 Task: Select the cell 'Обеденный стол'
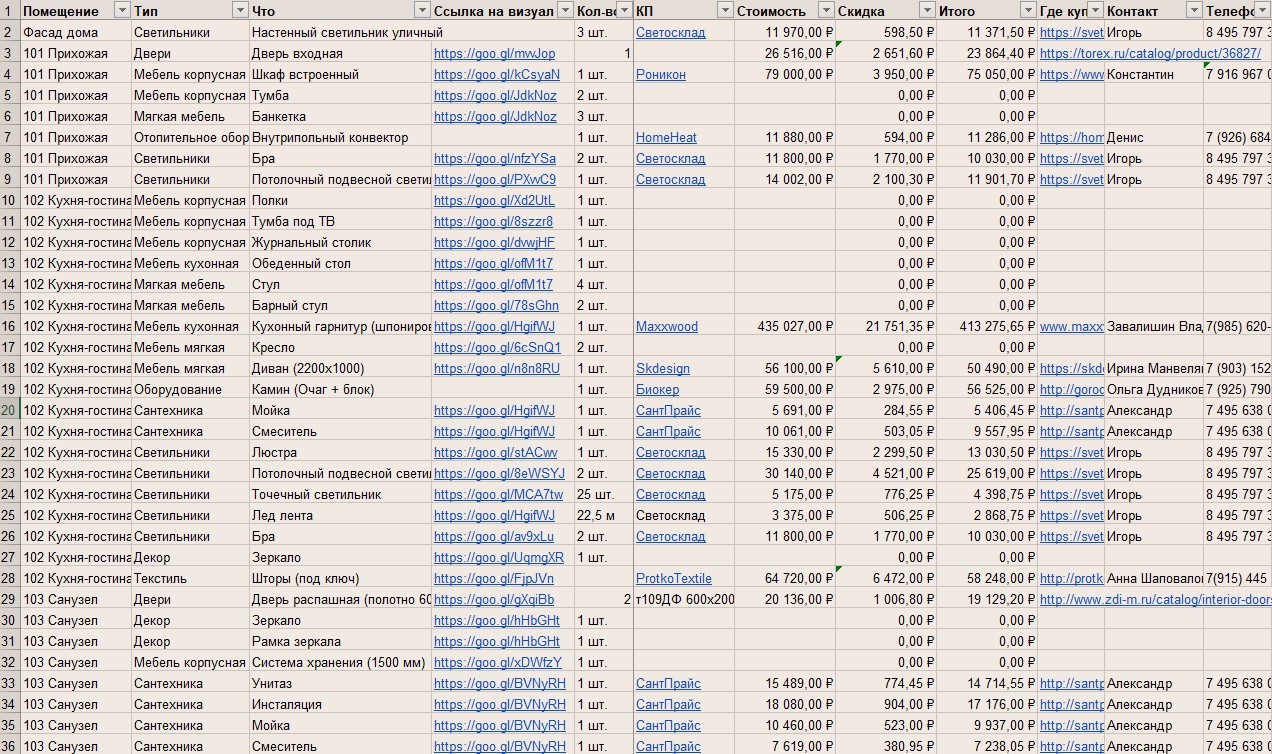(x=341, y=263)
